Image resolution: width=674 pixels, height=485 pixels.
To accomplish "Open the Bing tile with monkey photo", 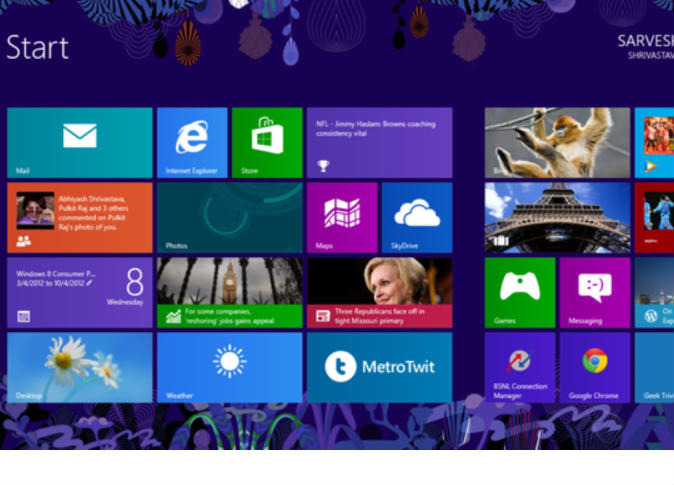I will [x=557, y=142].
